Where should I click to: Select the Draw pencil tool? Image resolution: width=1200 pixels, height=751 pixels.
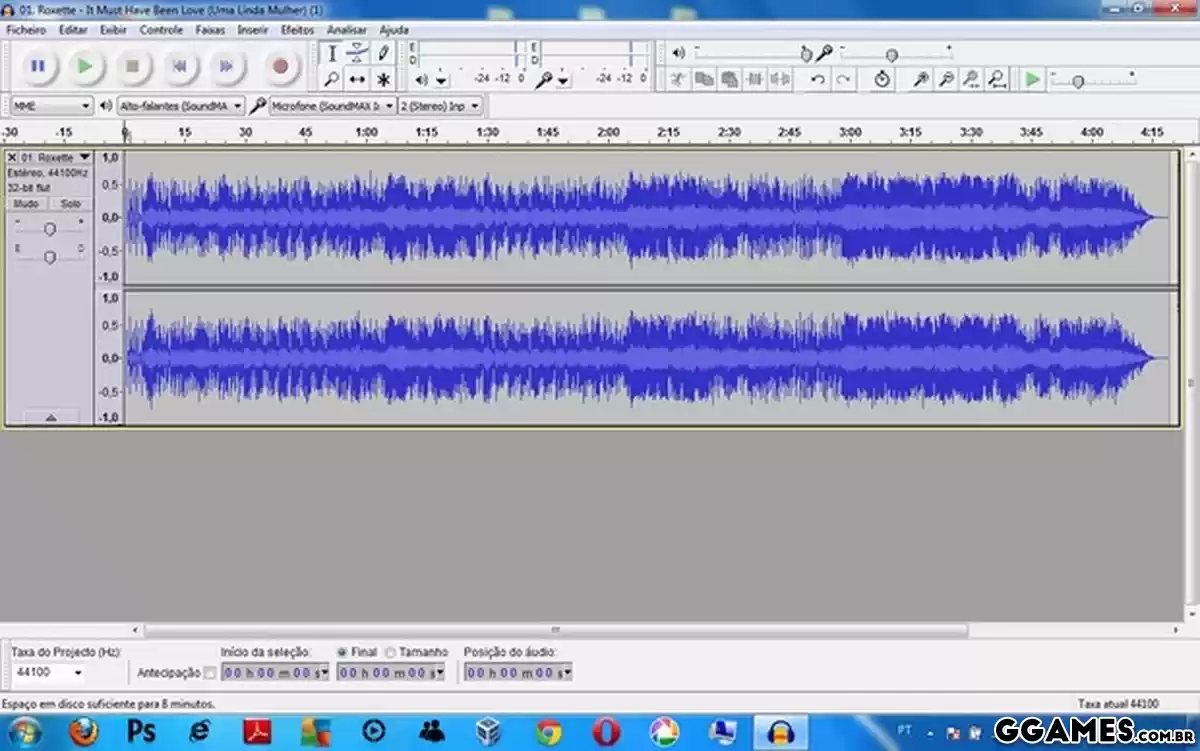383,53
